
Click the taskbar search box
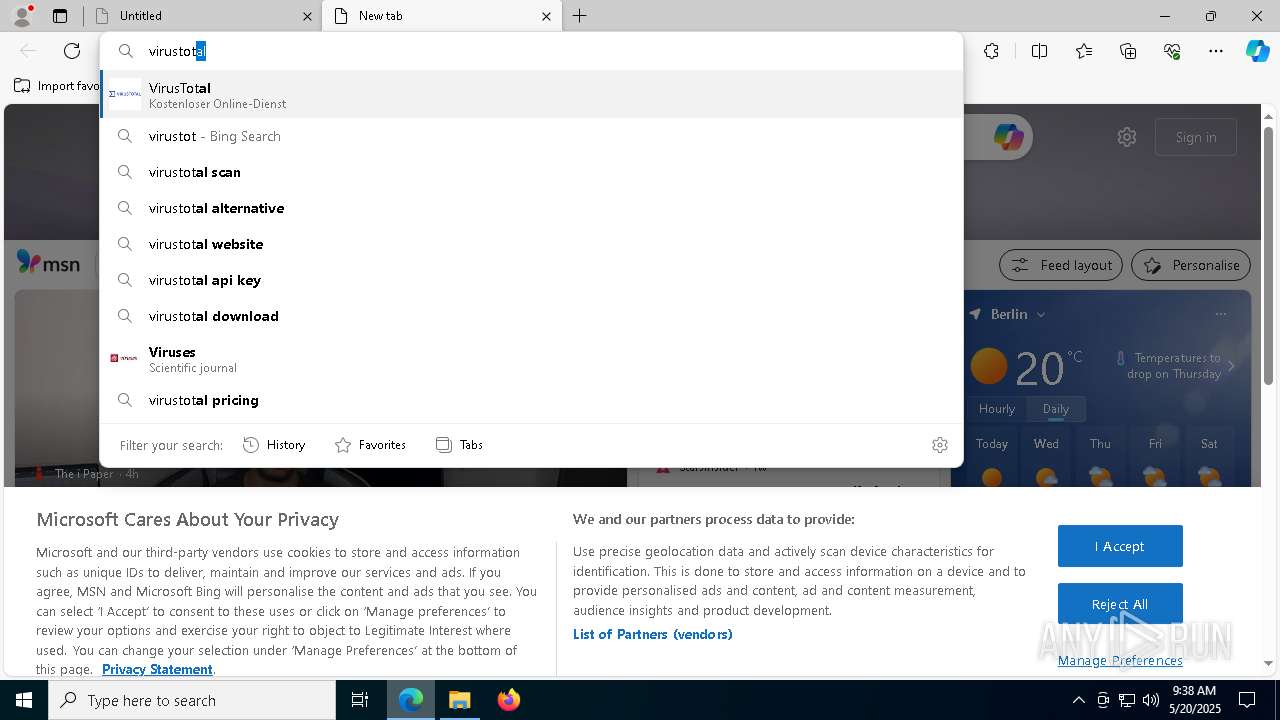tap(192, 700)
